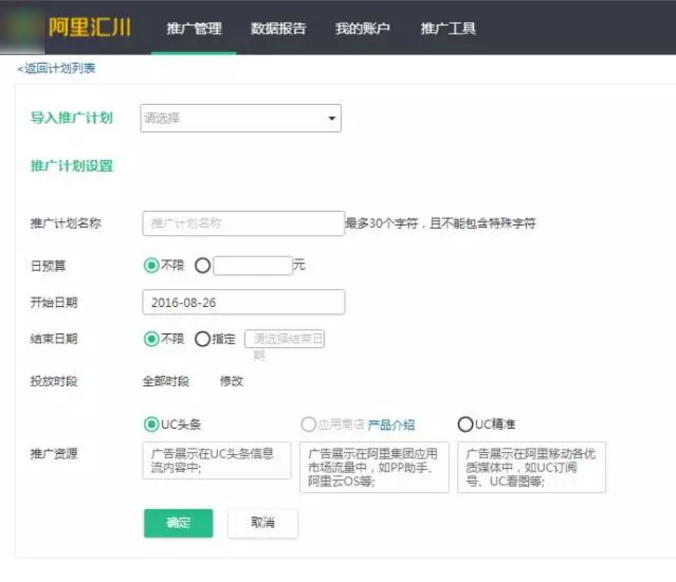676x582 pixels.
Task: Open the 推广工具 tab
Action: tap(448, 28)
